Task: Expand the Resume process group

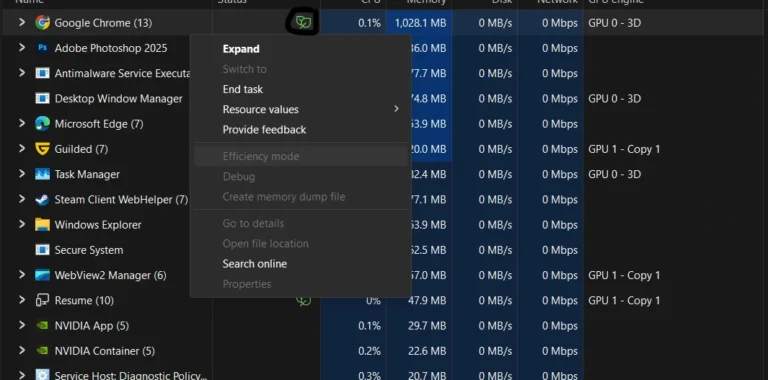Action: pyautogui.click(x=22, y=300)
